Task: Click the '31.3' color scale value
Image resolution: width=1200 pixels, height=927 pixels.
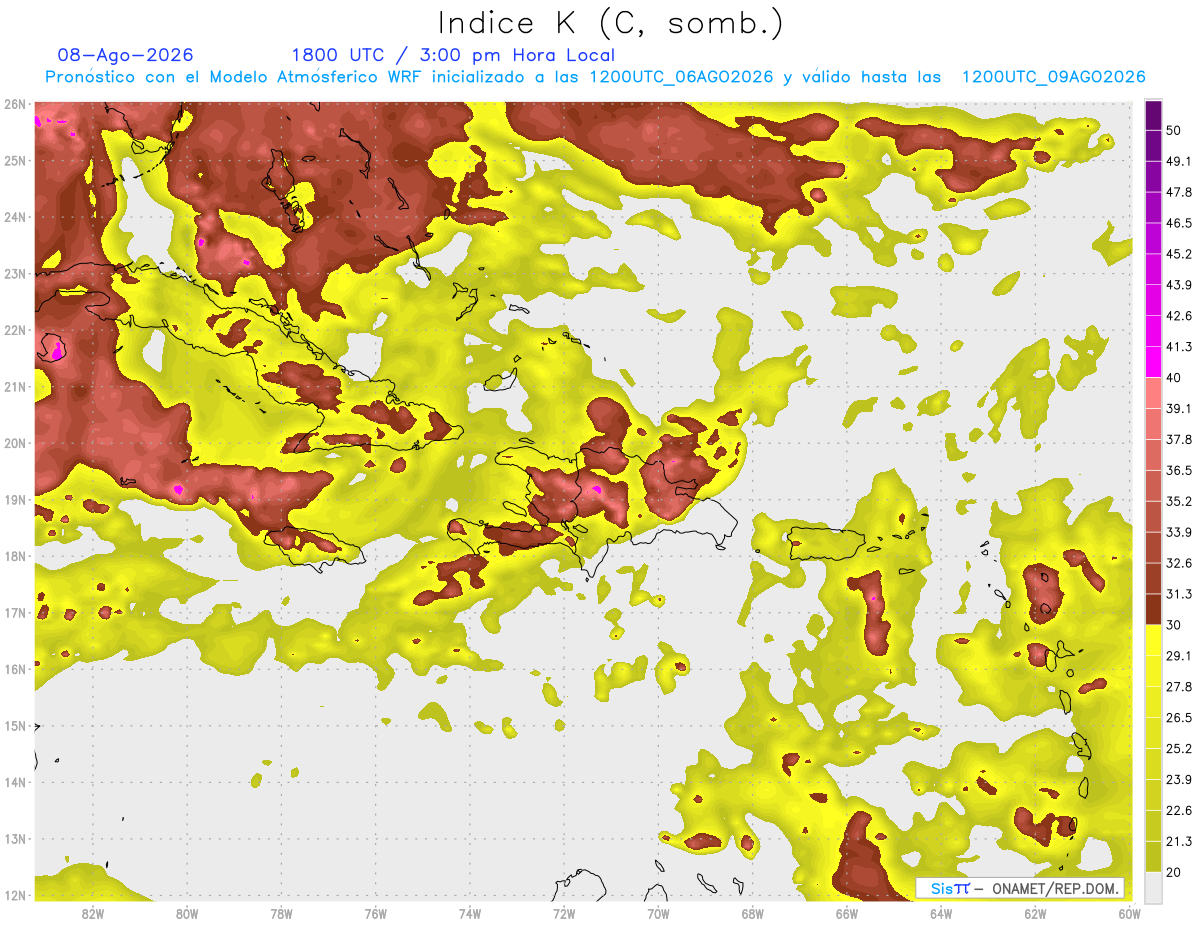Action: pyautogui.click(x=1178, y=594)
